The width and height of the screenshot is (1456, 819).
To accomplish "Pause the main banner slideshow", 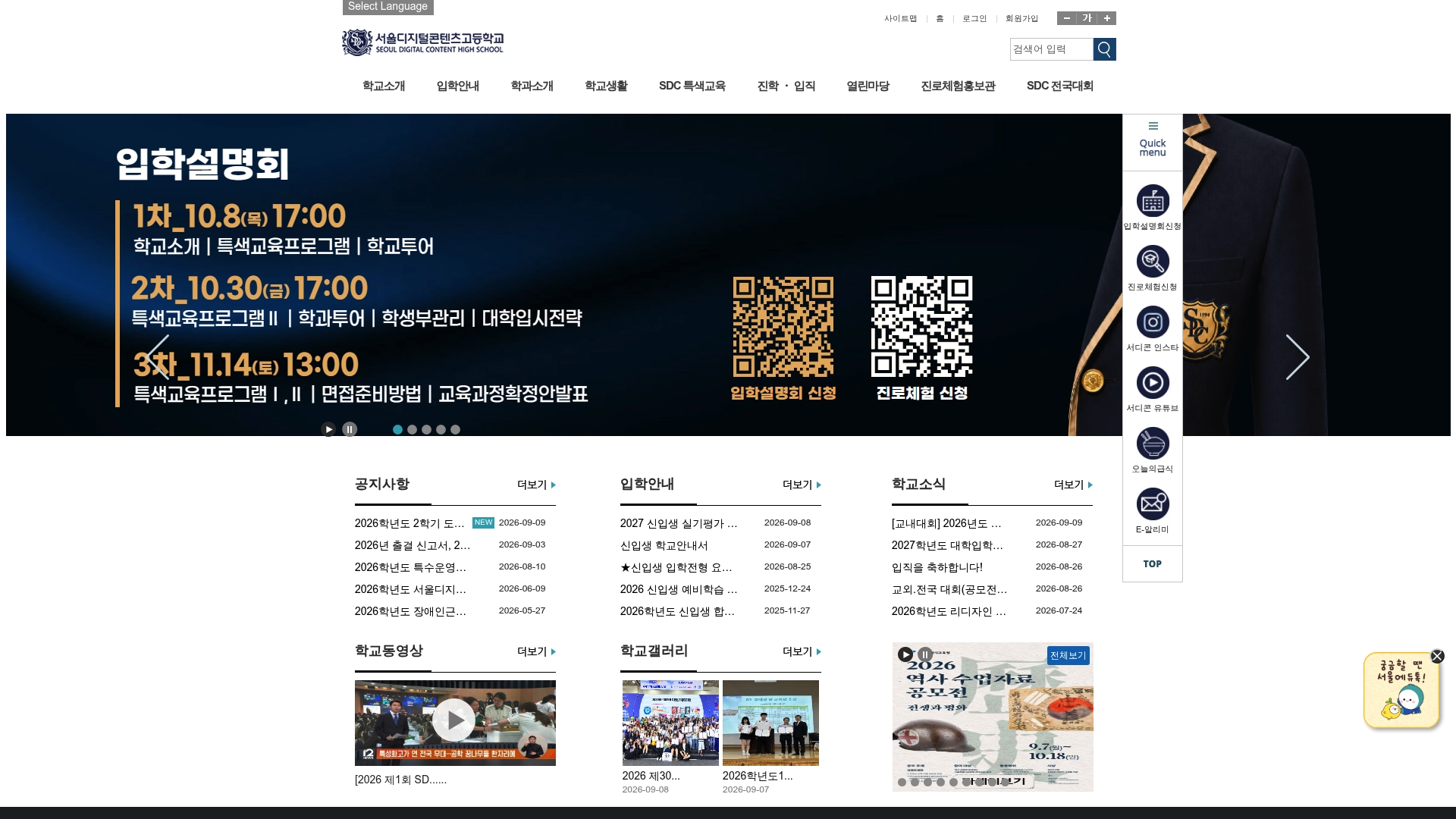I will pyautogui.click(x=350, y=429).
